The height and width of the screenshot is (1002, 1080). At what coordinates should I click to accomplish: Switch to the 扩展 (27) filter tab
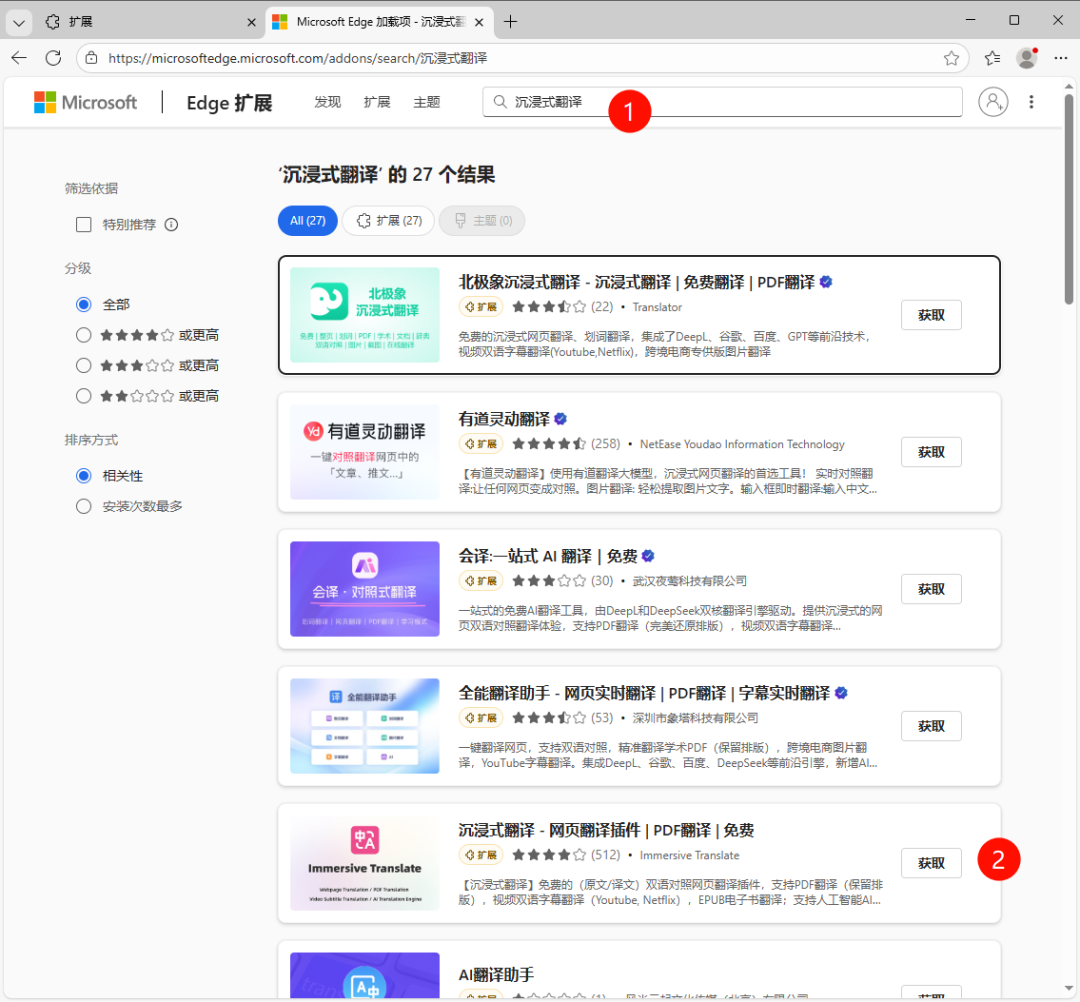(x=388, y=220)
